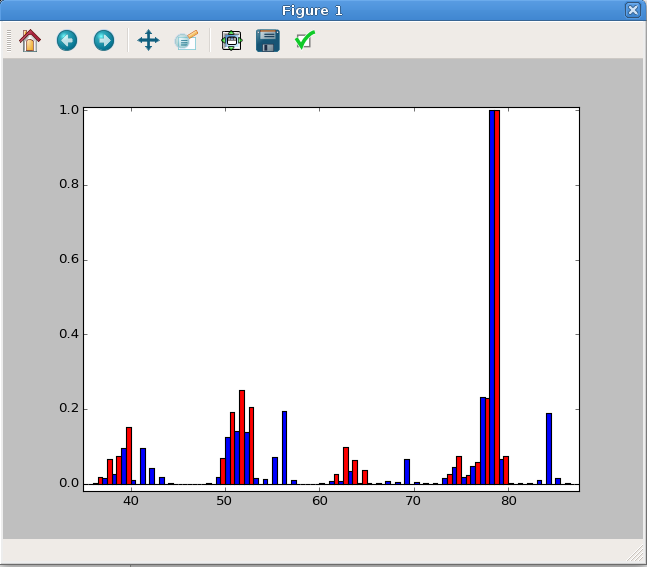Open the Configure subplots dialog
This screenshot has width=647, height=567.
[231, 40]
